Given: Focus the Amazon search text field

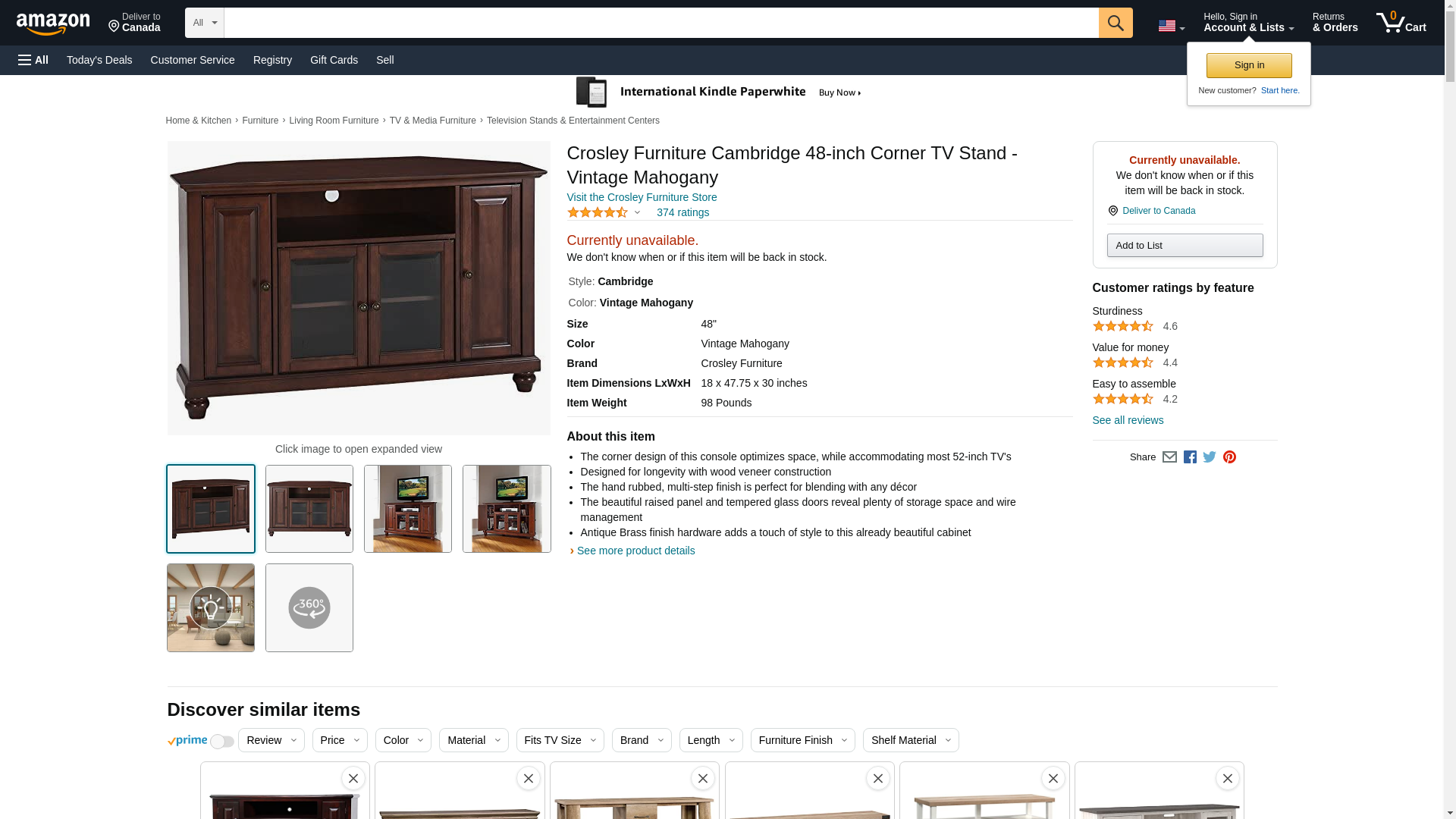Looking at the screenshot, I should coord(661,23).
